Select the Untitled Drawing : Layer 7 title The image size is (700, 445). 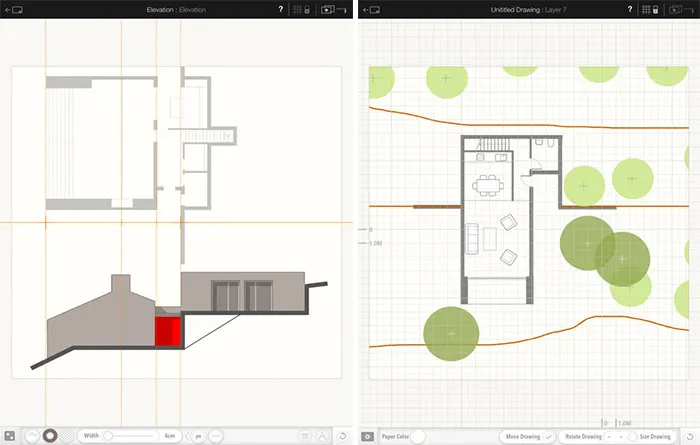[x=525, y=9]
